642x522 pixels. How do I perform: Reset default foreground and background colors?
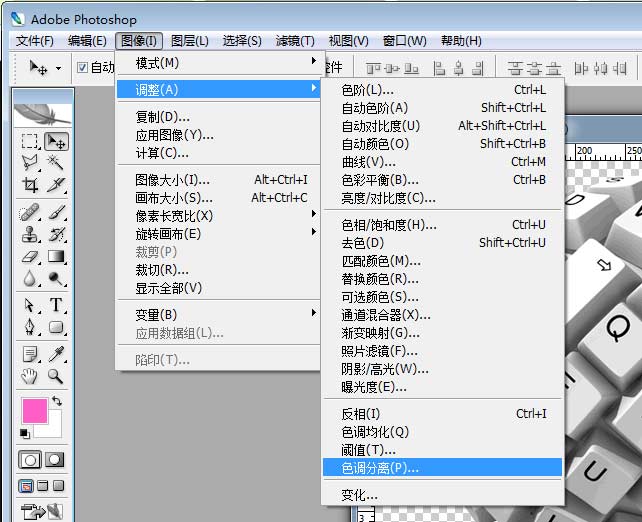click(x=25, y=434)
